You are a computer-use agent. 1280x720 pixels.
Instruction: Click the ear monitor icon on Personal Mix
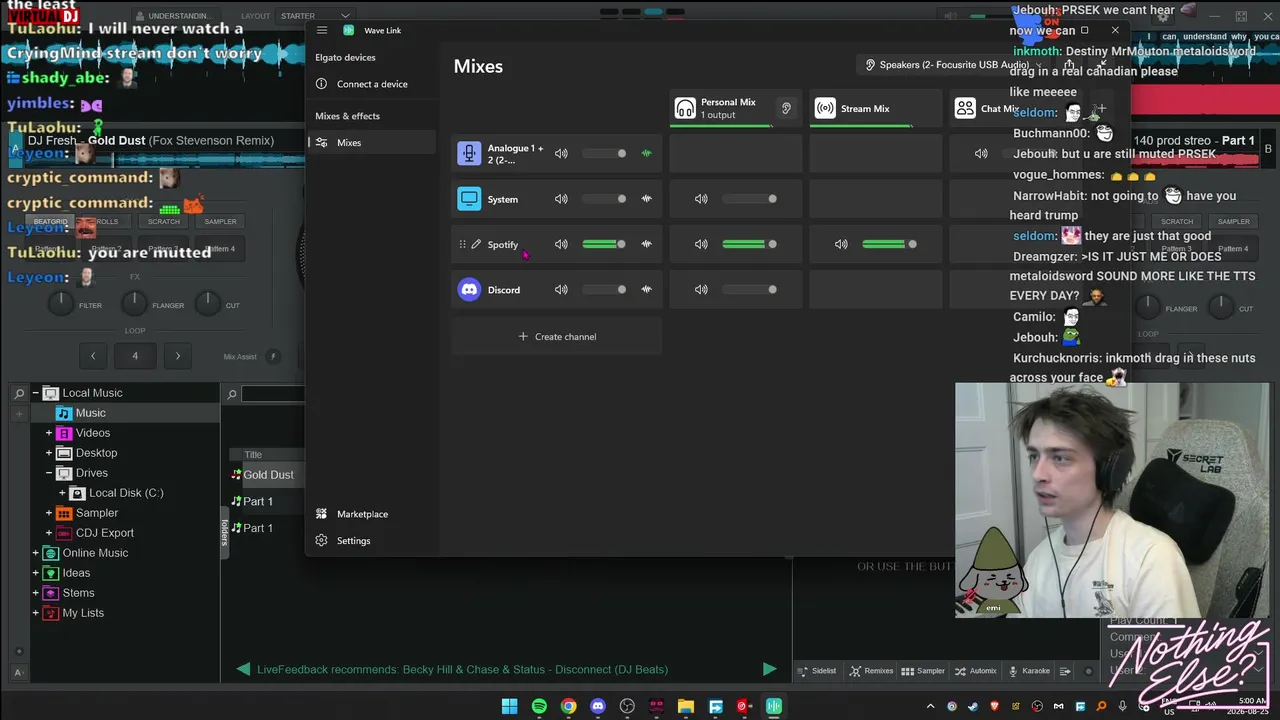pos(786,108)
